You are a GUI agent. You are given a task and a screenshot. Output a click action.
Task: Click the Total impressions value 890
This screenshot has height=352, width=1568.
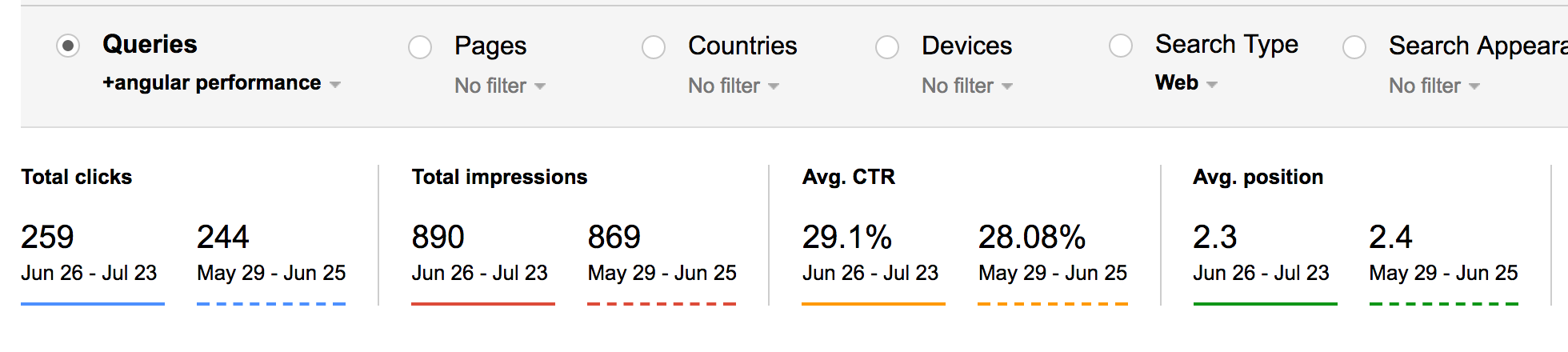pos(438,237)
